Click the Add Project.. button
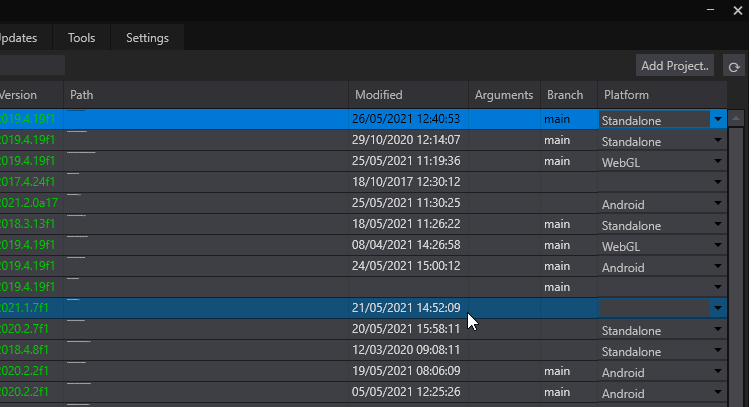This screenshot has width=751, height=407. [x=675, y=66]
